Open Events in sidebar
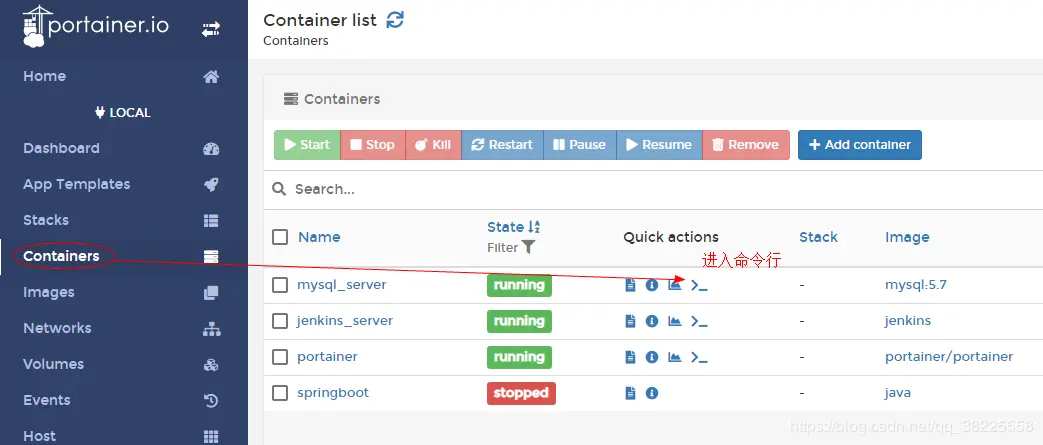 pos(124,400)
